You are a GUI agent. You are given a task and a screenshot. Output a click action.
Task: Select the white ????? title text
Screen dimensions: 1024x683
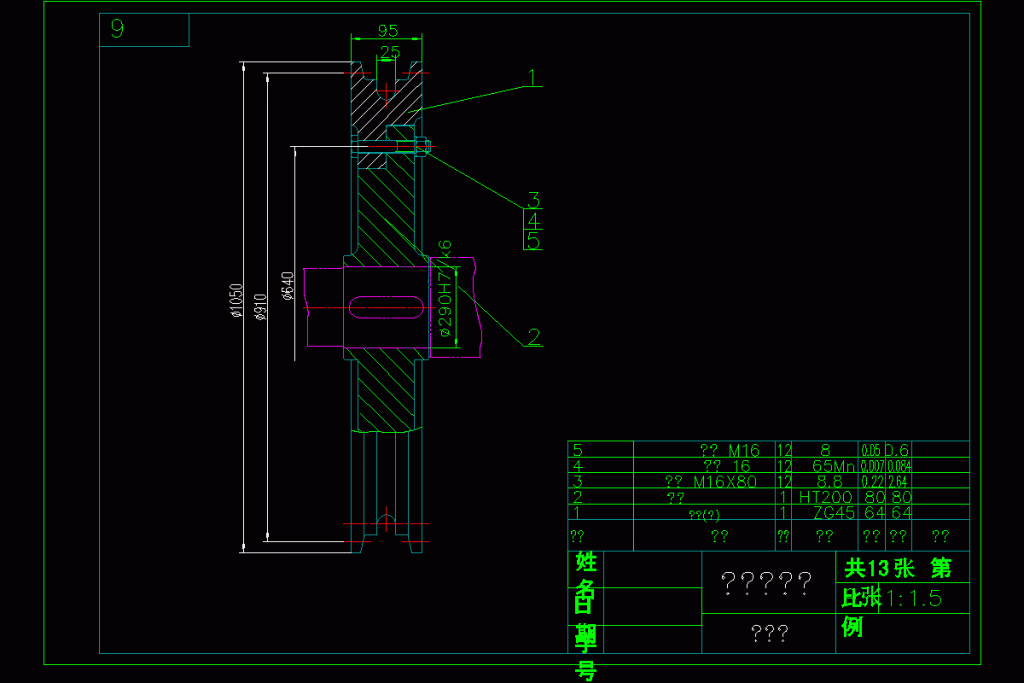(x=766, y=581)
